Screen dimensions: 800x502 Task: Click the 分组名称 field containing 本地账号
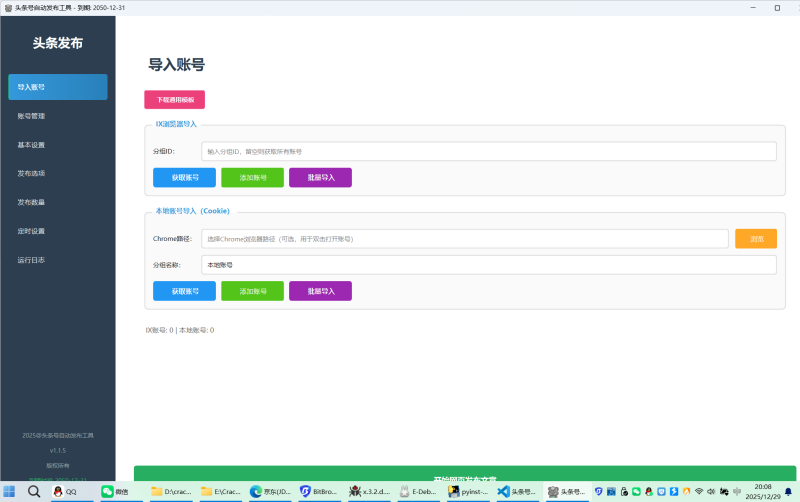pos(489,265)
